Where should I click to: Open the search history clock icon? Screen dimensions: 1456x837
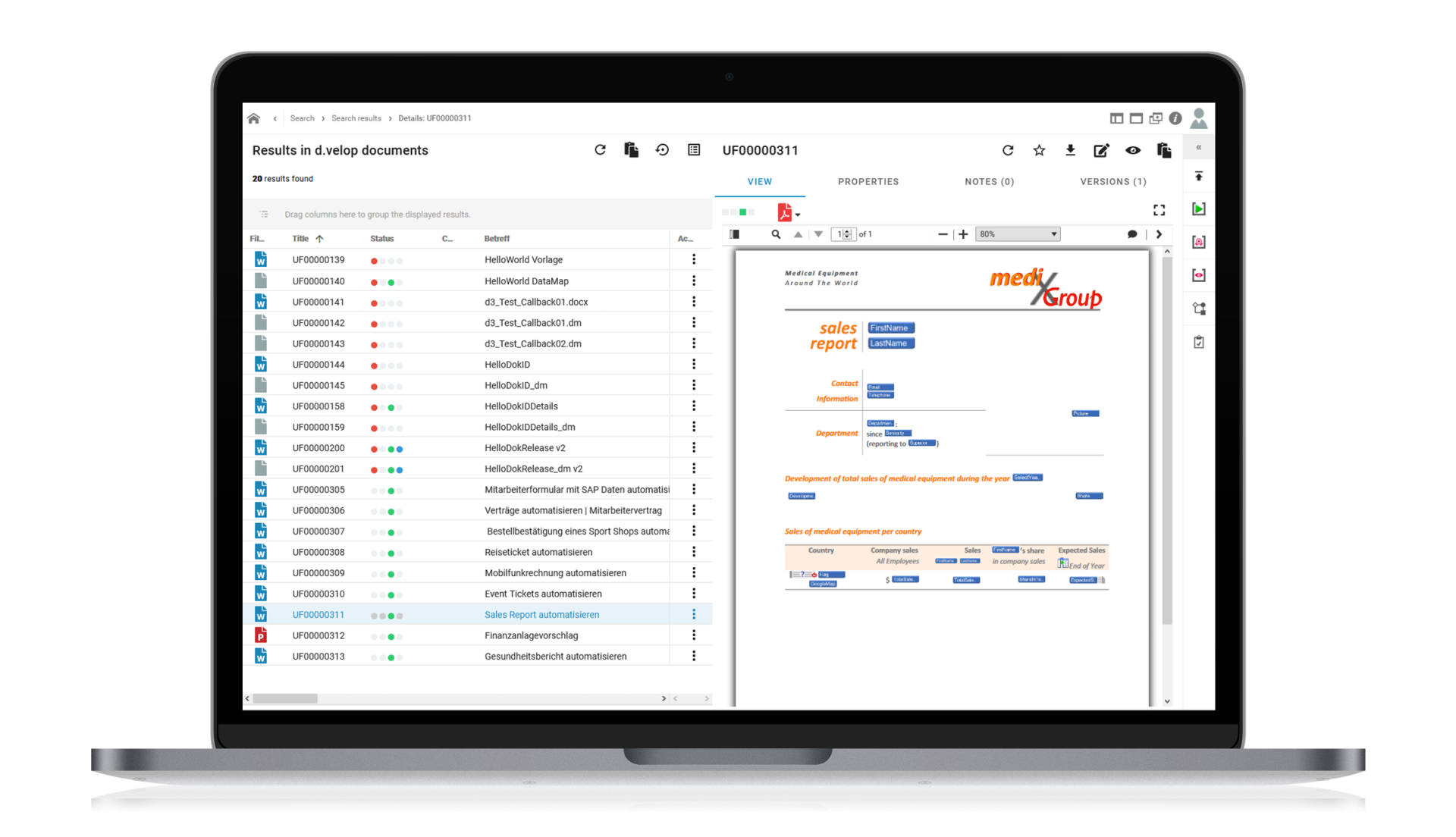pyautogui.click(x=662, y=150)
